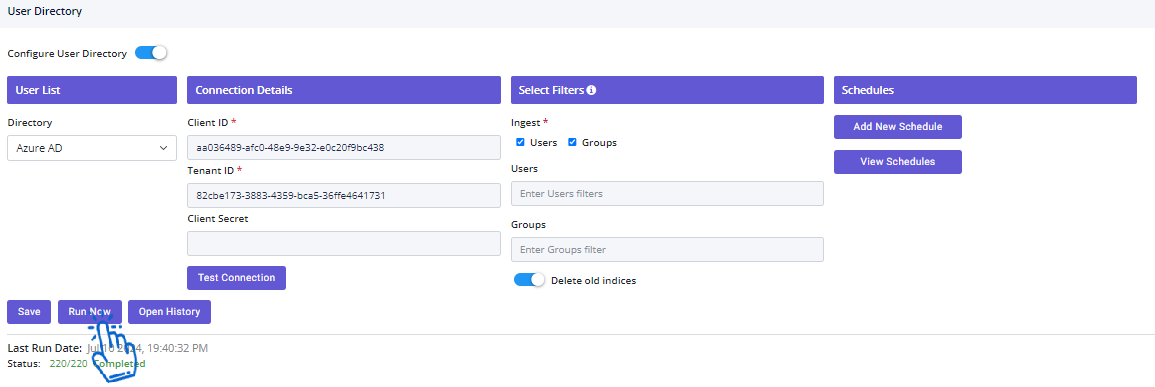Open the View Schedules button
This screenshot has width=1155, height=387.
coord(898,162)
